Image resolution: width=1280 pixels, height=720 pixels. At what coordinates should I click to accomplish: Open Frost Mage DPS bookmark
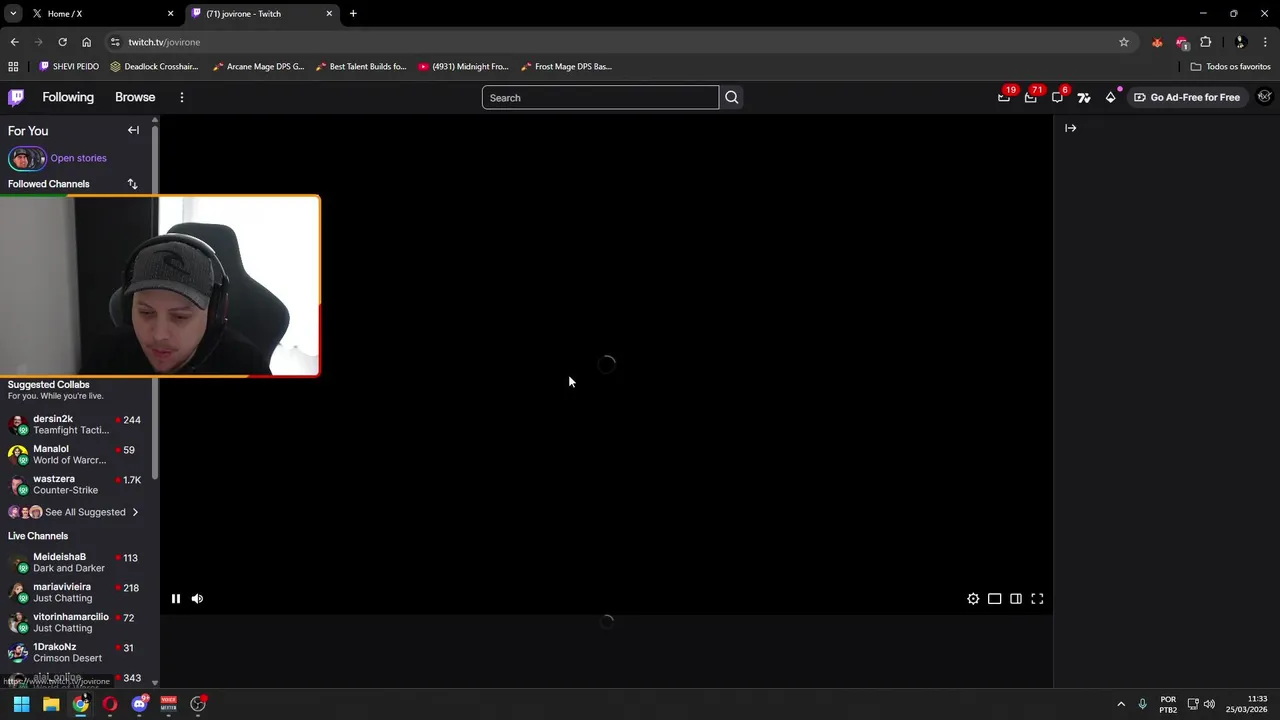[566, 67]
